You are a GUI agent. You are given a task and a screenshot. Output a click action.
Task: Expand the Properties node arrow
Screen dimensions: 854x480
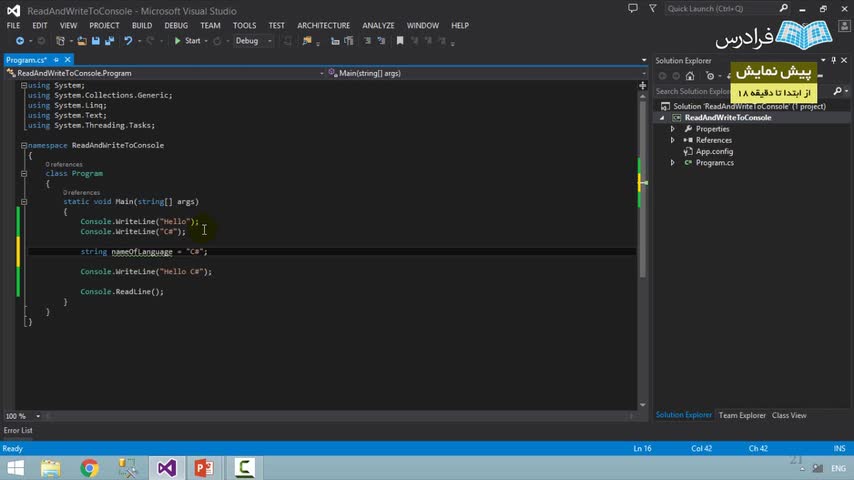click(x=673, y=129)
